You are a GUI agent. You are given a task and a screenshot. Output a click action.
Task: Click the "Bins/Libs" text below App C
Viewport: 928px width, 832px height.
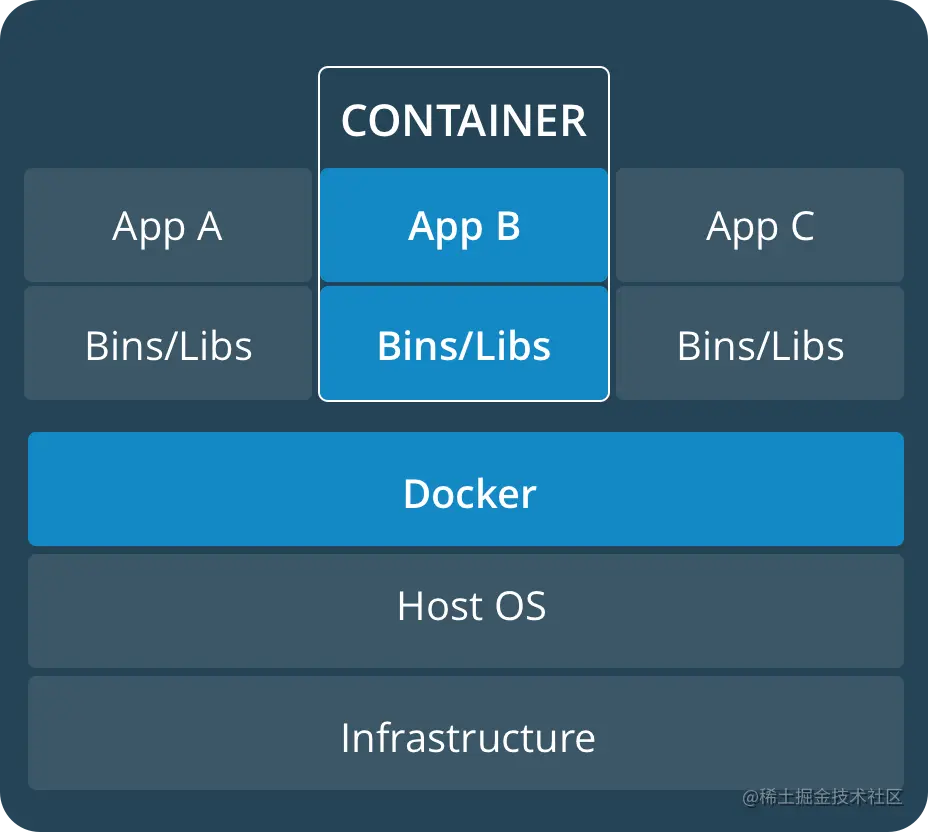[x=760, y=346]
